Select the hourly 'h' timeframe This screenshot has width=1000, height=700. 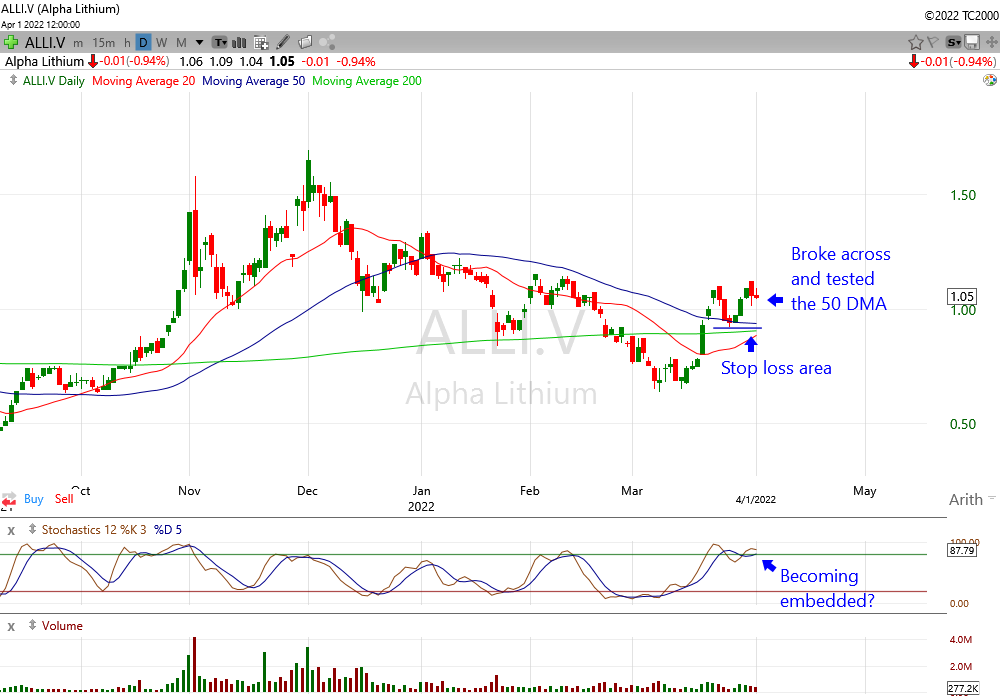click(x=127, y=43)
